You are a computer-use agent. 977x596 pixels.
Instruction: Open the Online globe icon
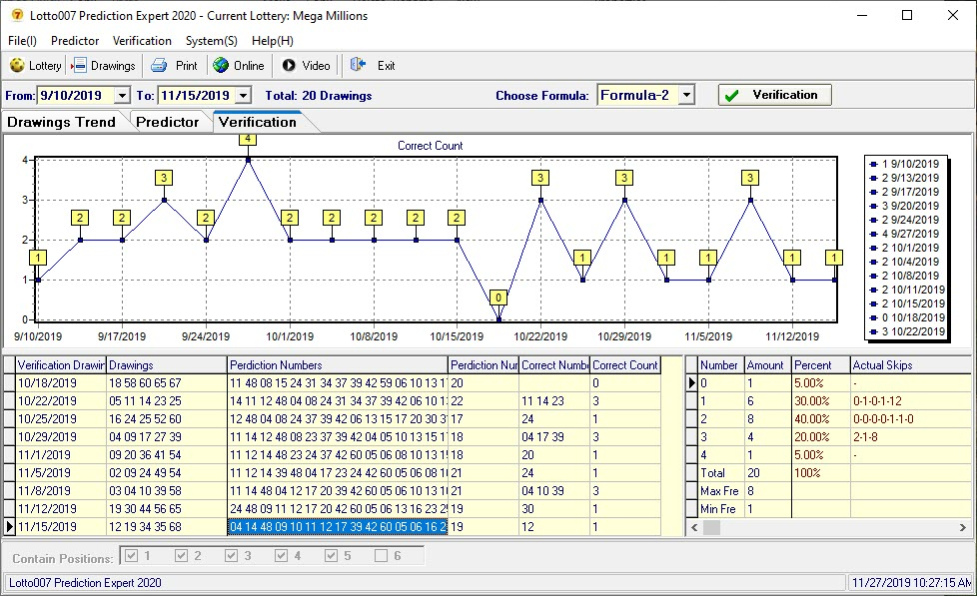[221, 65]
